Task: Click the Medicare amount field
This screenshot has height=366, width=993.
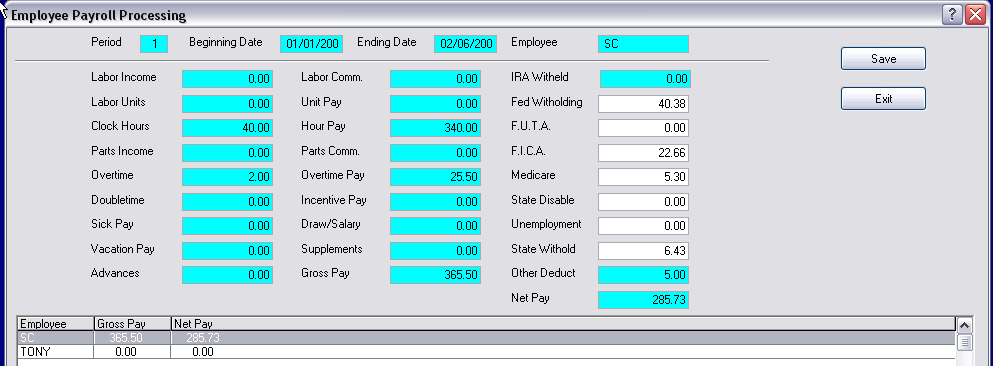Action: tap(643, 177)
